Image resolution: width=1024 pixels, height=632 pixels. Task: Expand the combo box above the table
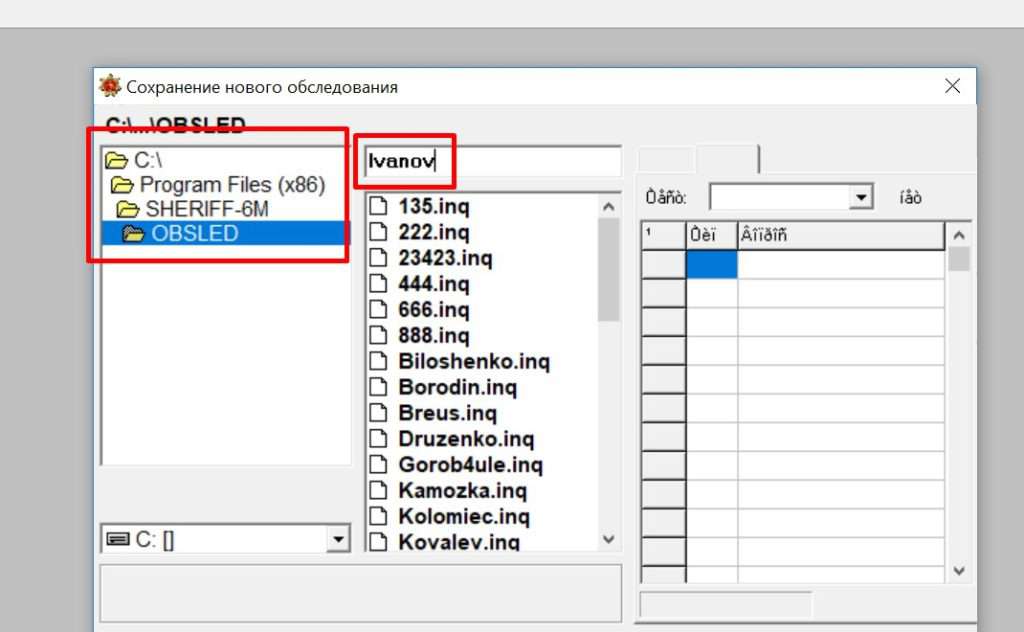860,197
